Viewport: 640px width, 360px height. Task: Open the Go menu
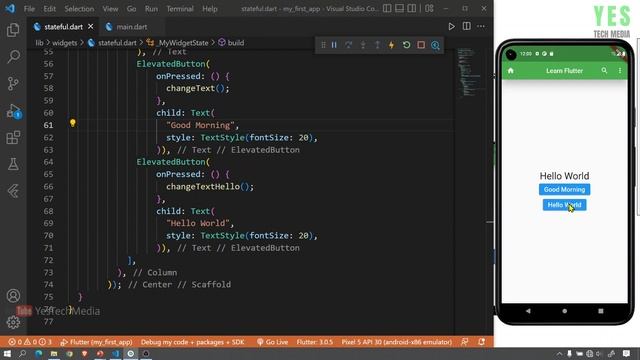click(x=131, y=9)
